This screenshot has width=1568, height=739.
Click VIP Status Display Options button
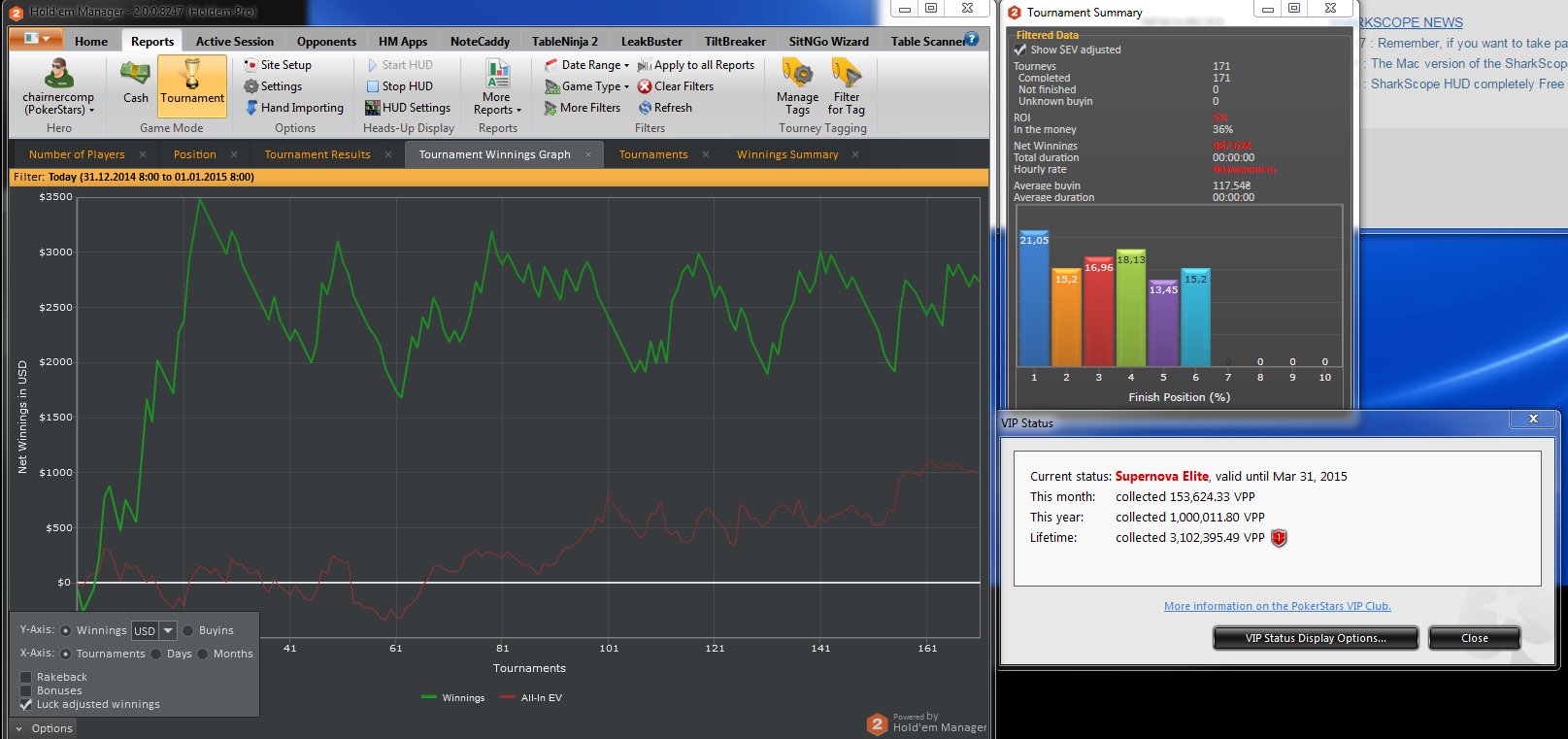(x=1316, y=638)
